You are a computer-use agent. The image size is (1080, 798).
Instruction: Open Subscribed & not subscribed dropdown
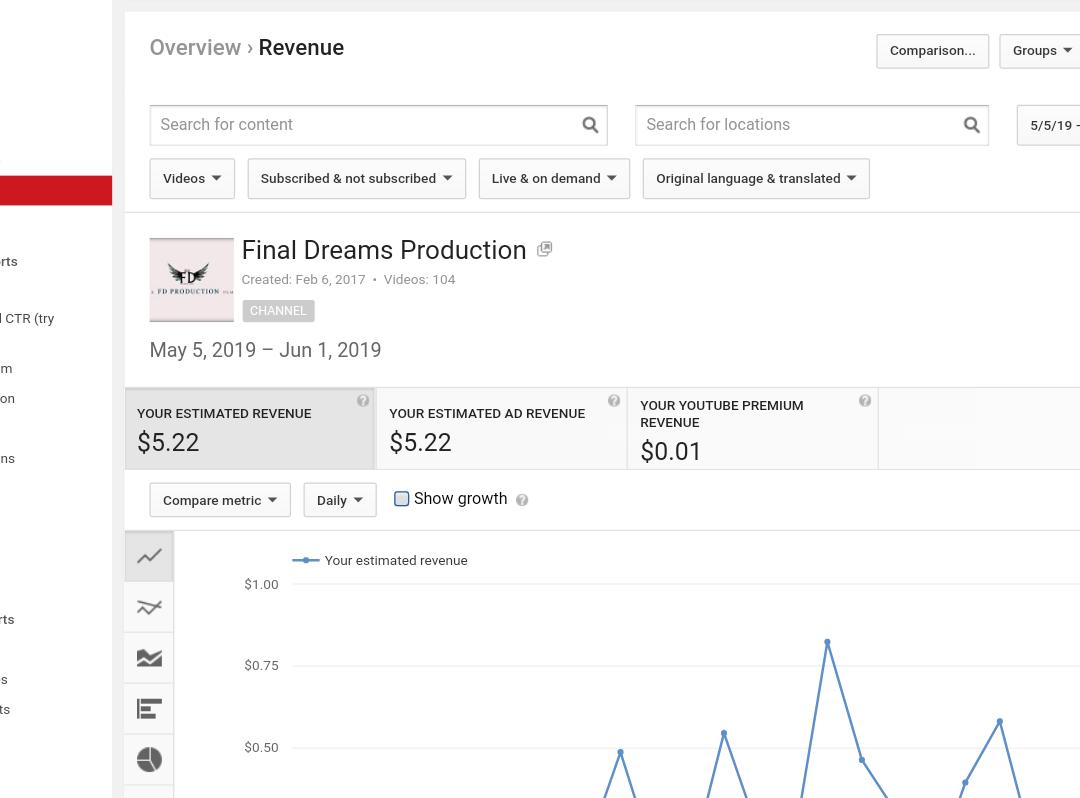click(x=357, y=178)
